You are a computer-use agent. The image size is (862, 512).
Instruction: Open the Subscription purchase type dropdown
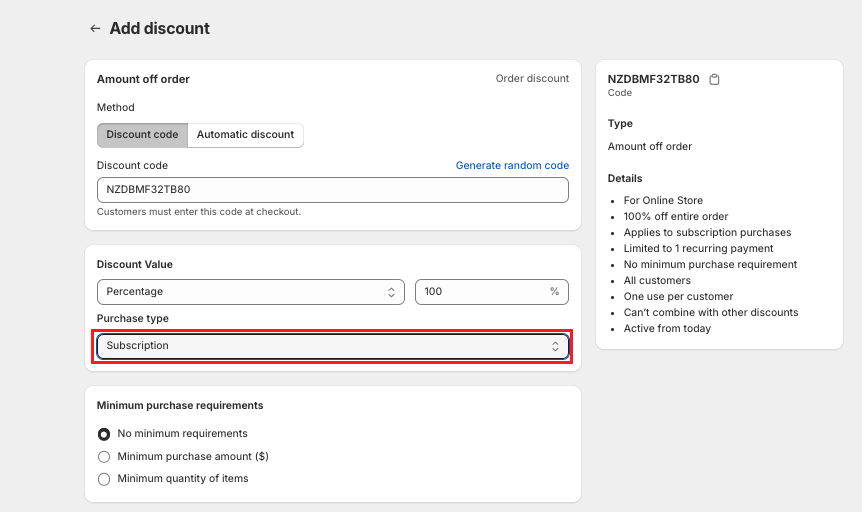333,346
